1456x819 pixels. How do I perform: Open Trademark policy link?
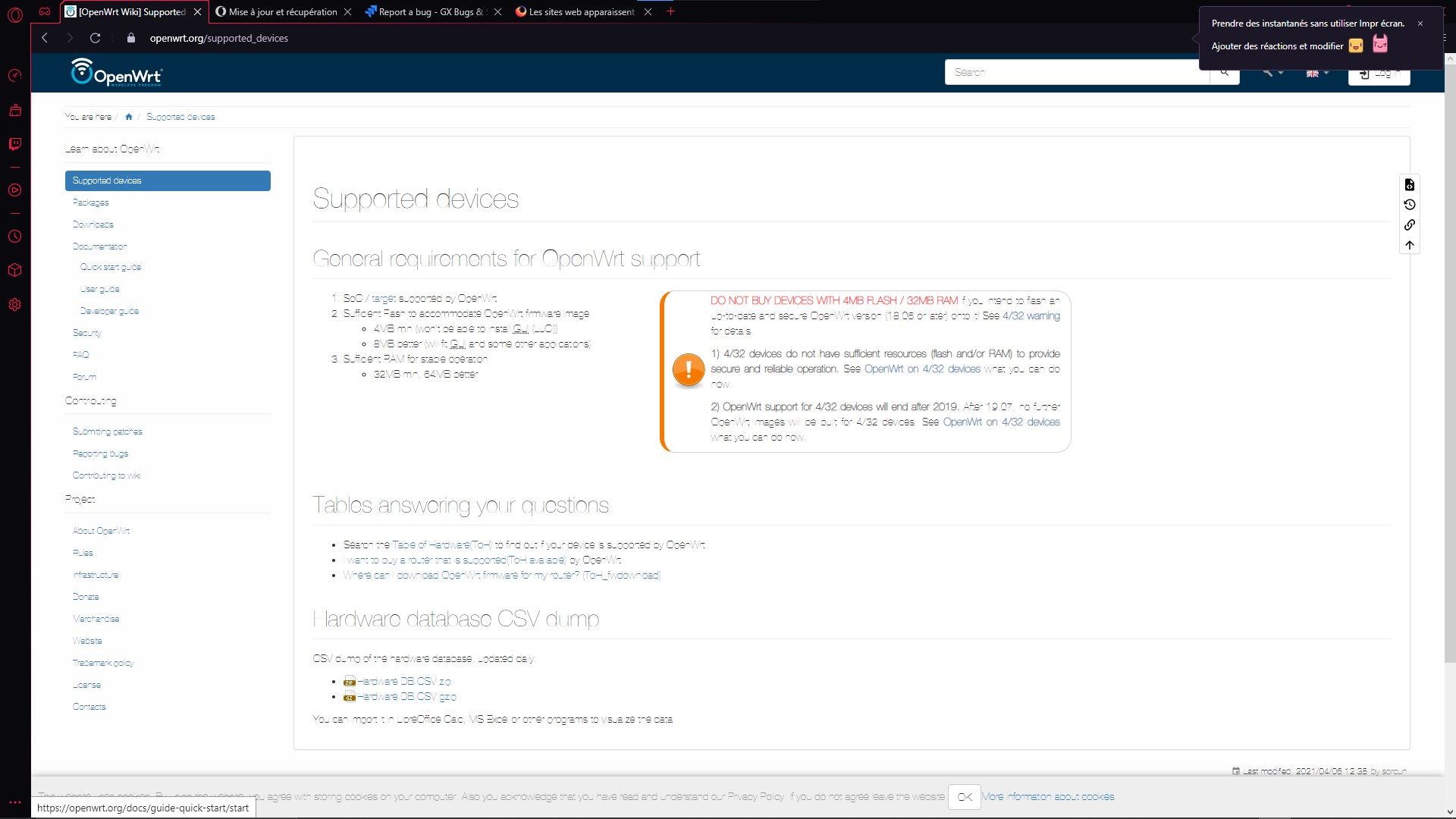click(103, 663)
